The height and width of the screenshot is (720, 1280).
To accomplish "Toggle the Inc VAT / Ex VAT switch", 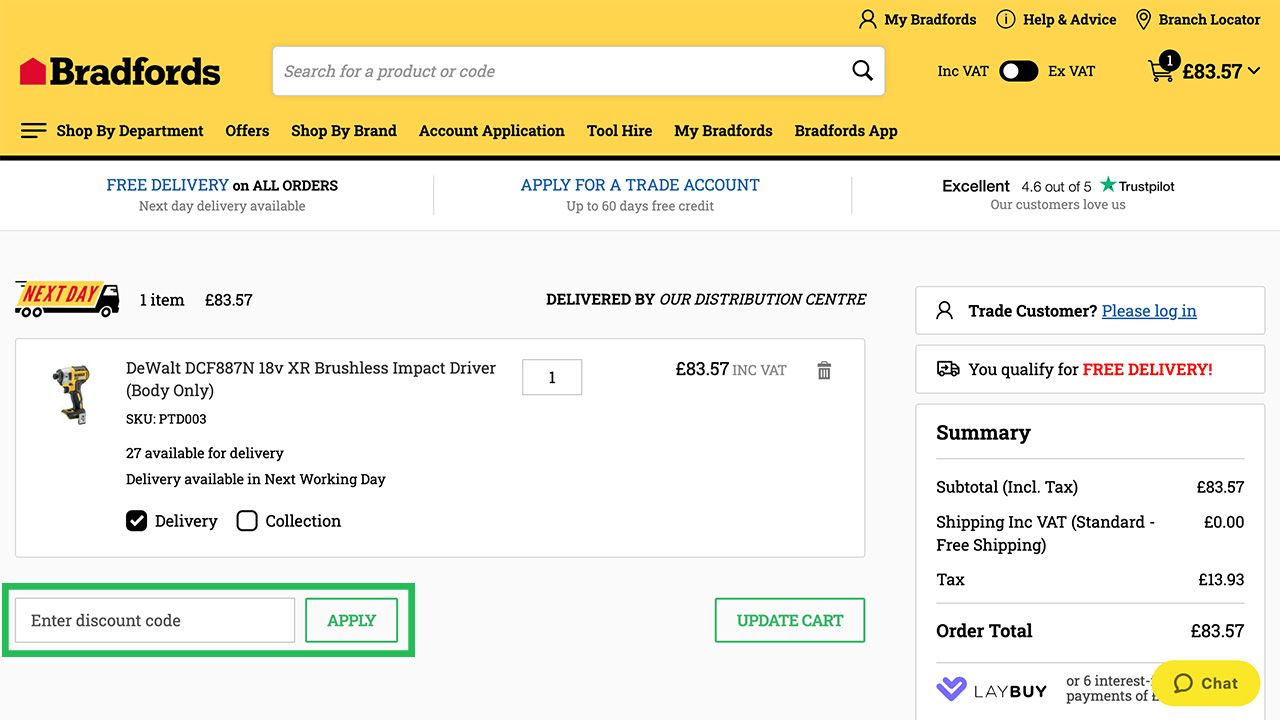I will click(x=1018, y=71).
